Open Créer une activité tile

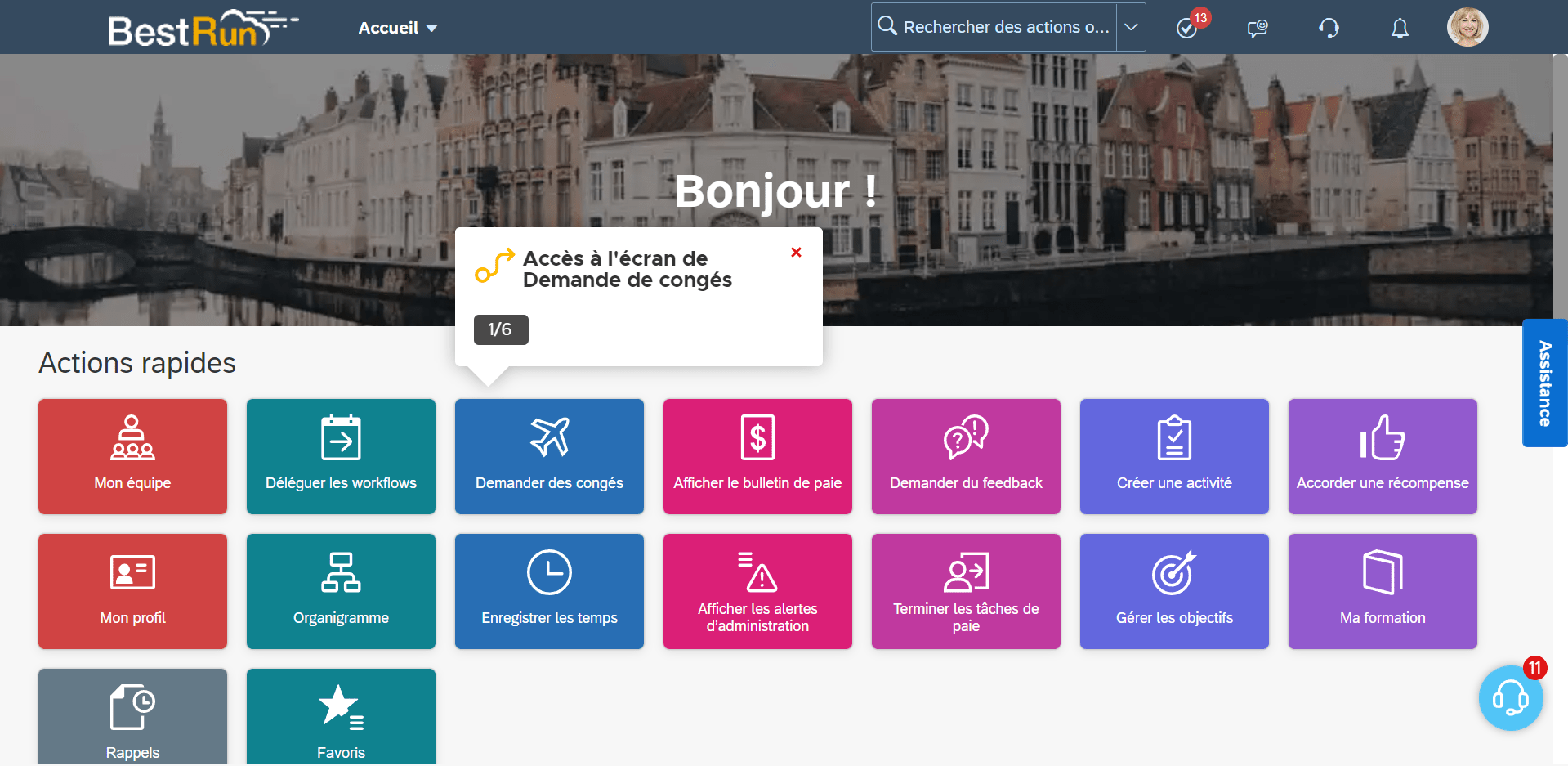coord(1174,456)
